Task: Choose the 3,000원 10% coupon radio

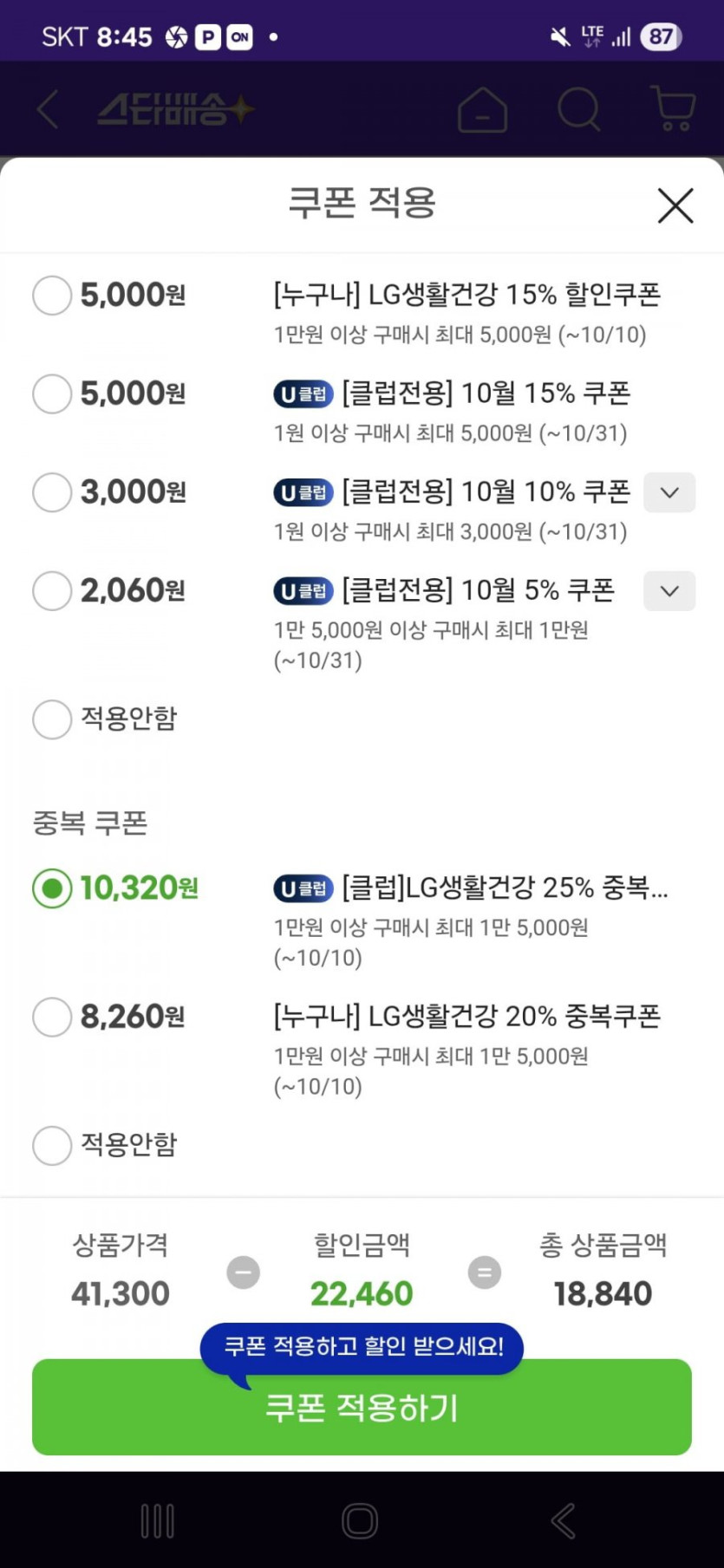Action: click(x=52, y=492)
